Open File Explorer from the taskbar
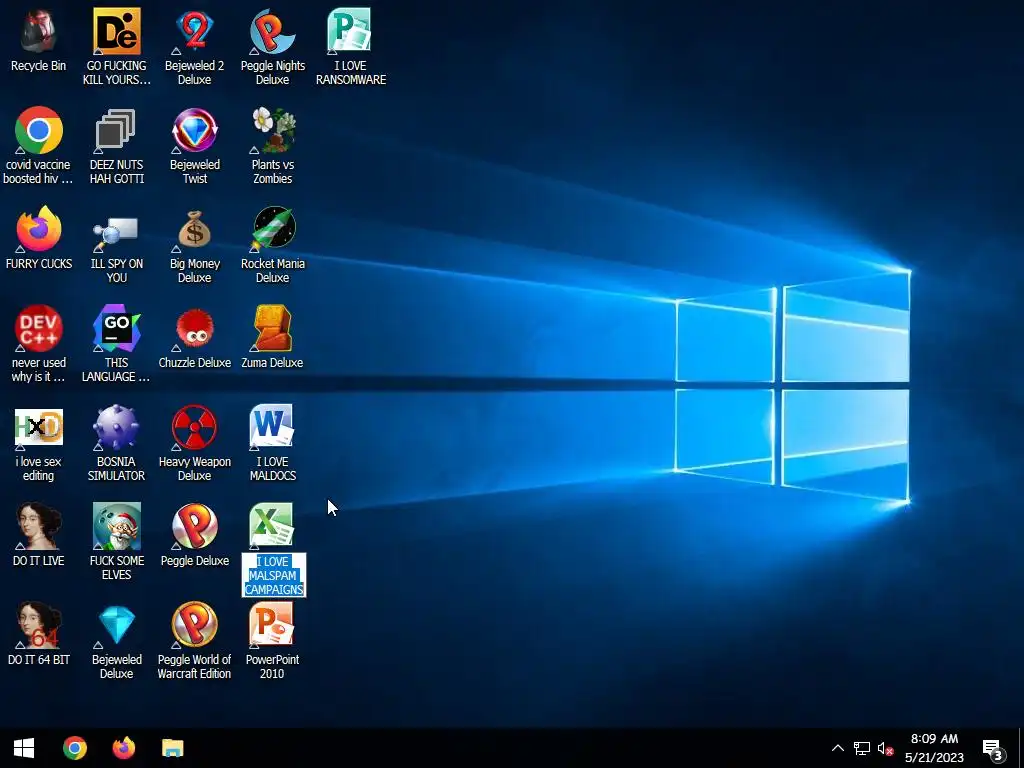1024x768 pixels. (x=172, y=748)
